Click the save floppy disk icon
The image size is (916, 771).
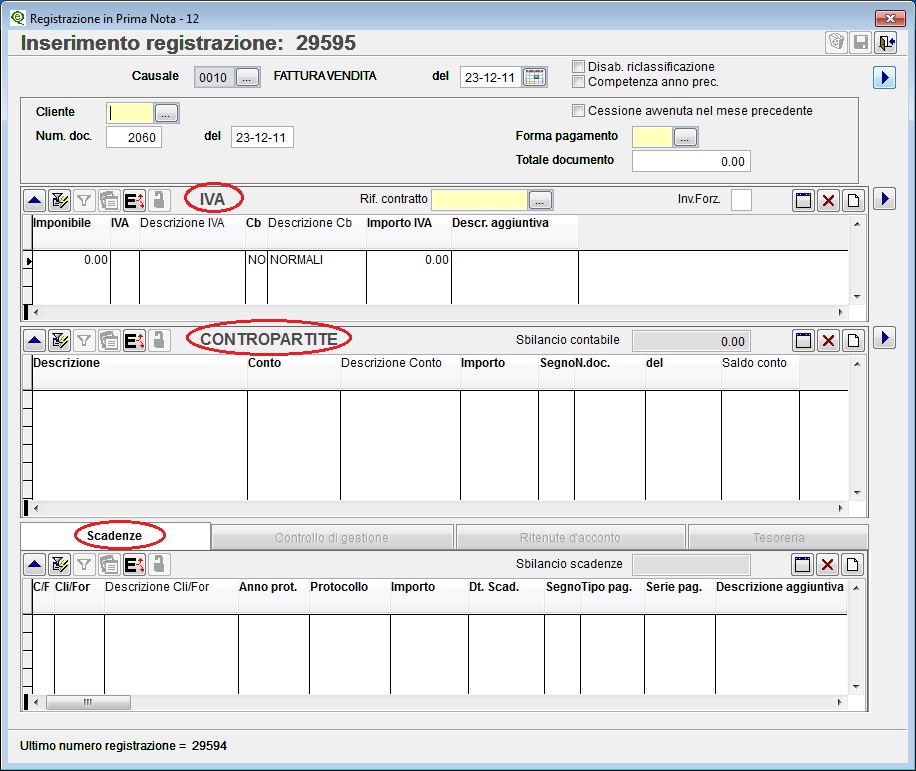(x=861, y=43)
